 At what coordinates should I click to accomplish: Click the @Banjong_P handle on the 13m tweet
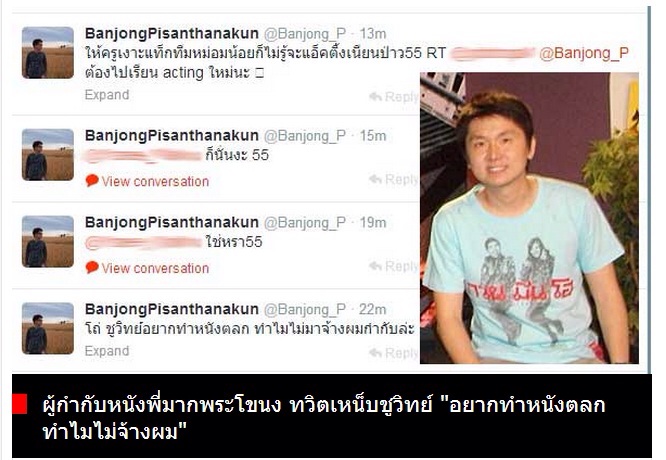pos(305,34)
